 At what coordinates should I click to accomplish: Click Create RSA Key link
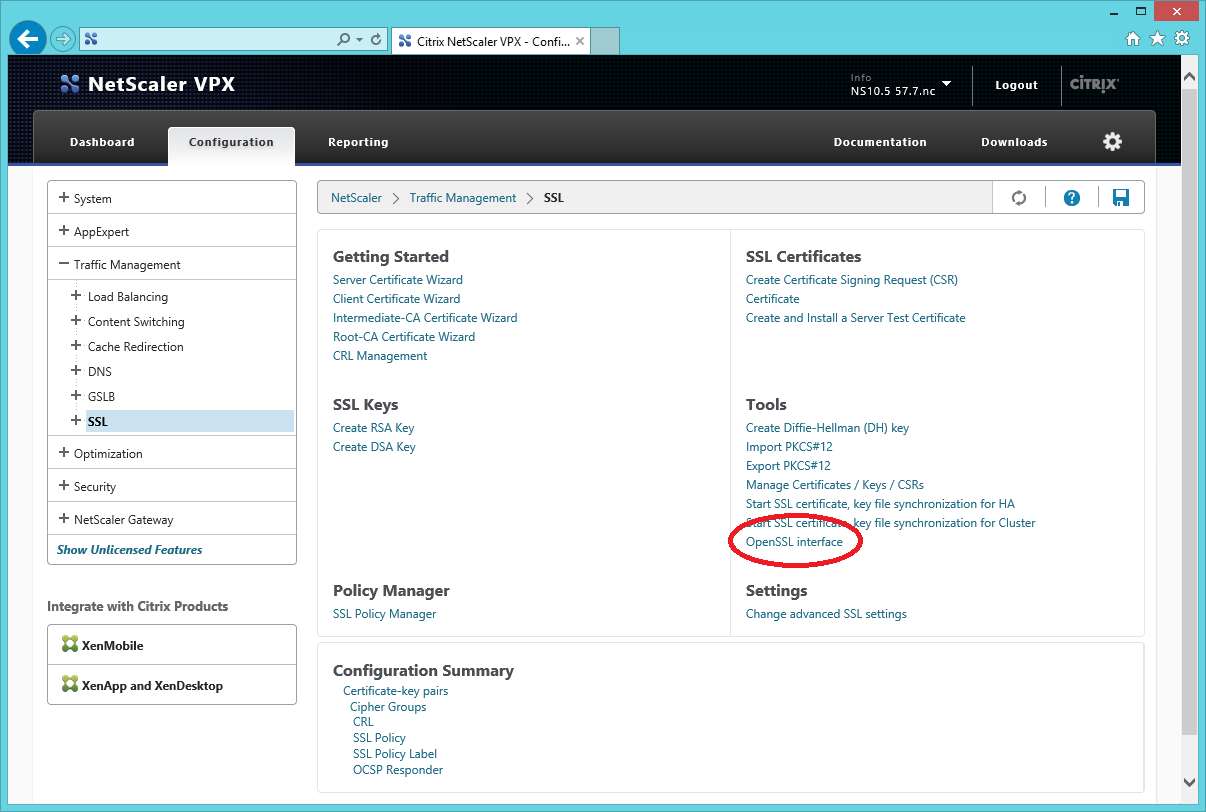pyautogui.click(x=374, y=428)
